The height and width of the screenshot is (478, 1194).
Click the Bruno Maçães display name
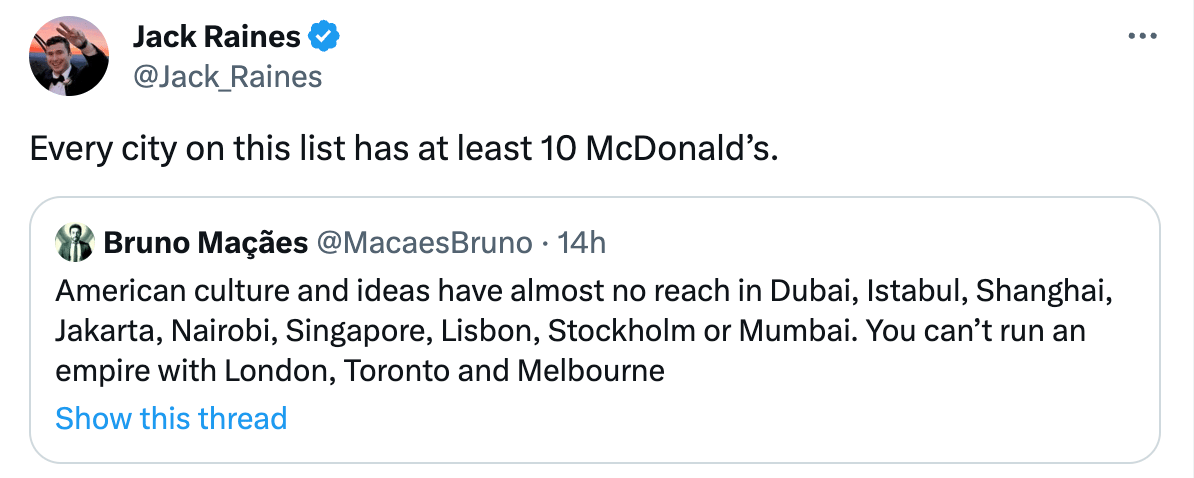(x=205, y=242)
